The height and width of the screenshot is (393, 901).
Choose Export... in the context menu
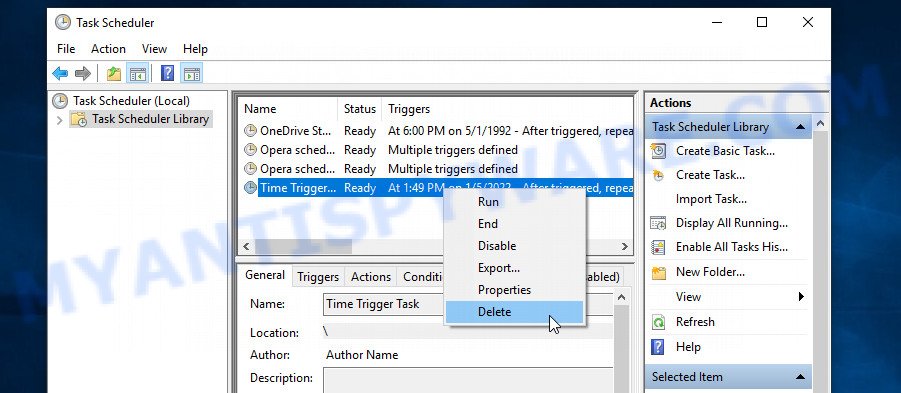pyautogui.click(x=514, y=268)
